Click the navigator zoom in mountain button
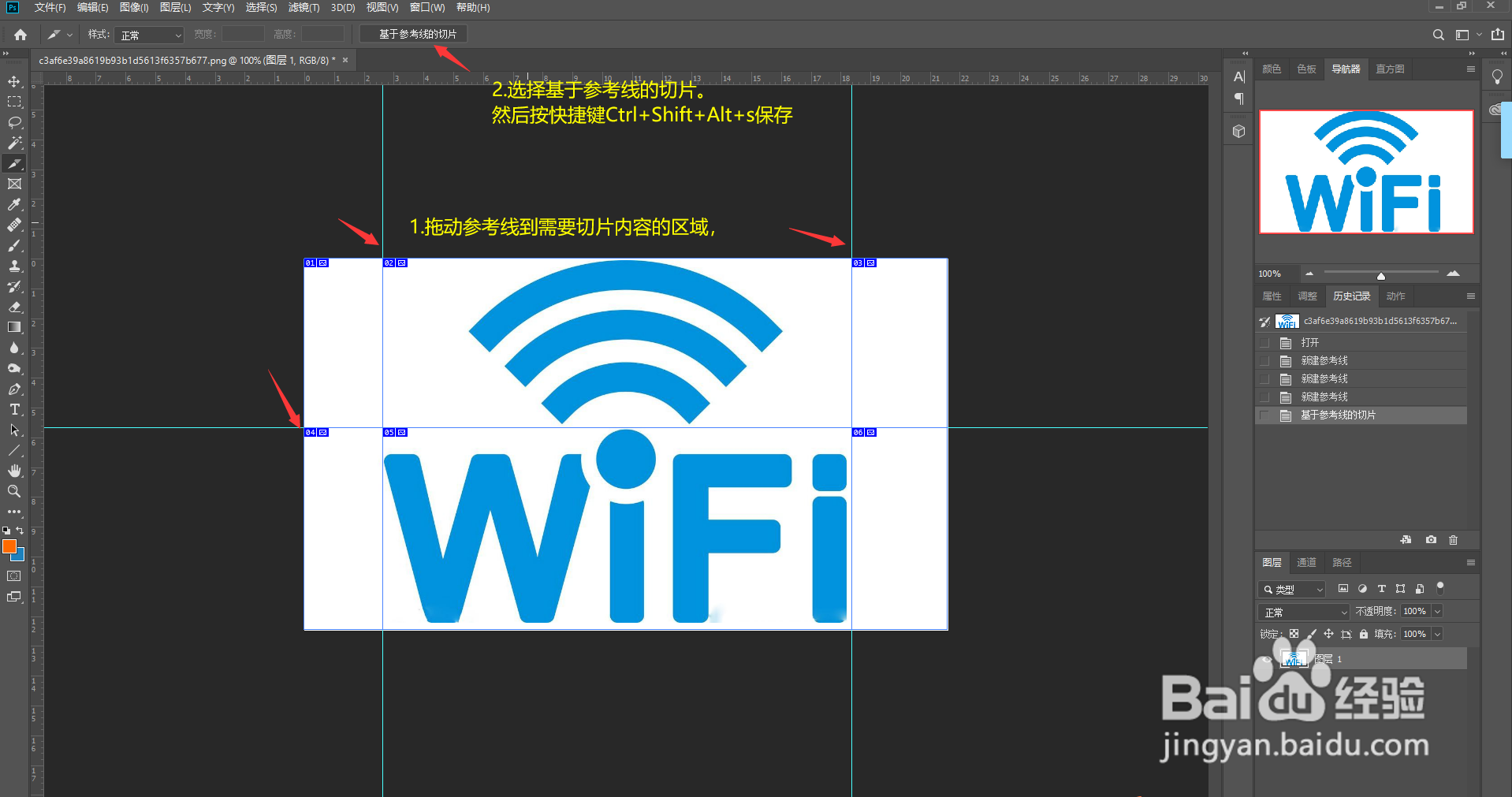 click(x=1453, y=274)
